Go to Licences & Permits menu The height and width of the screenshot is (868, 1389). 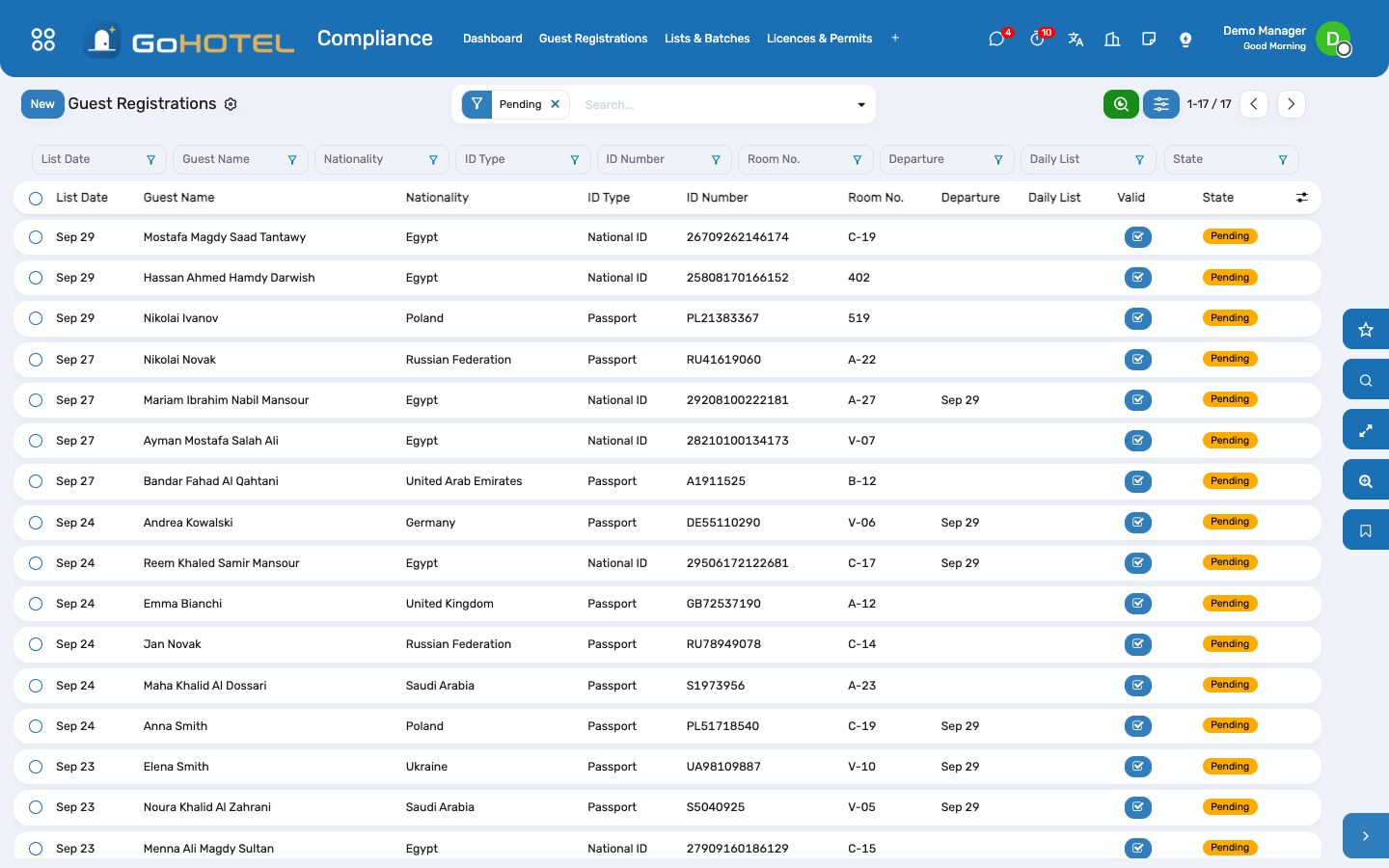click(x=819, y=39)
